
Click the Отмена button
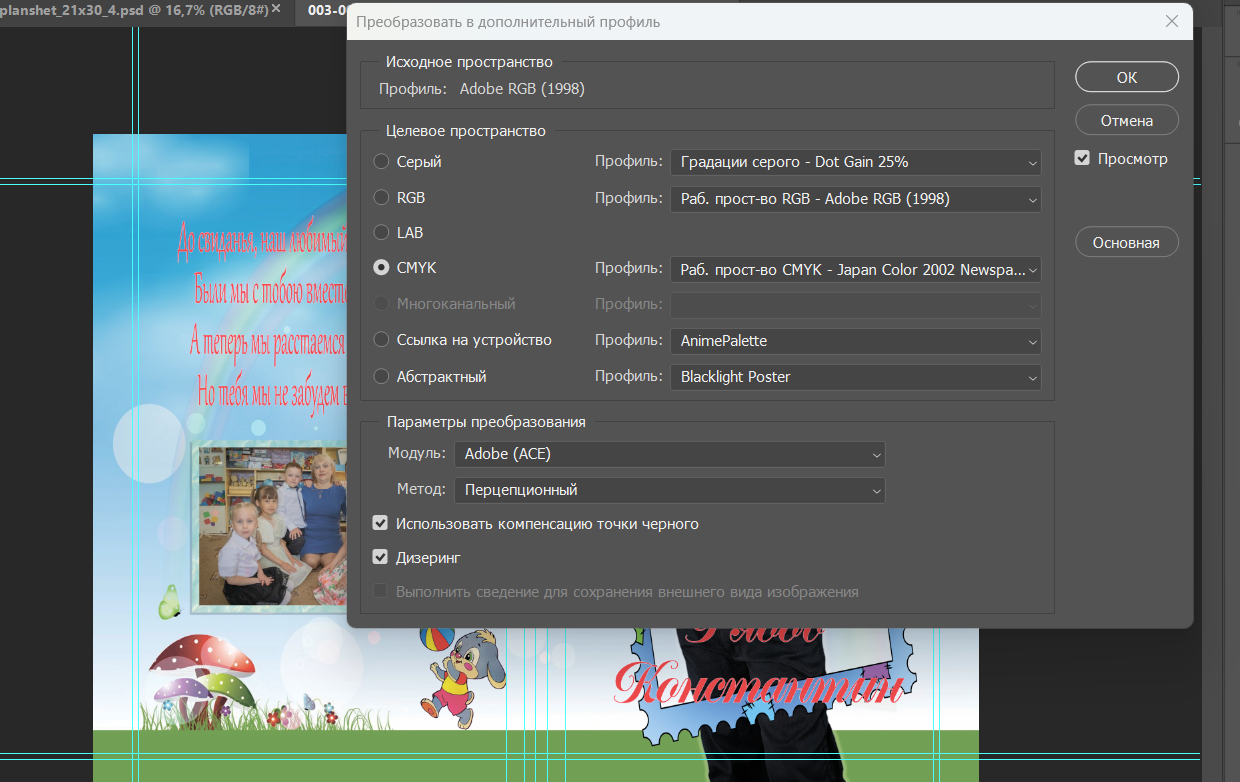click(x=1127, y=120)
